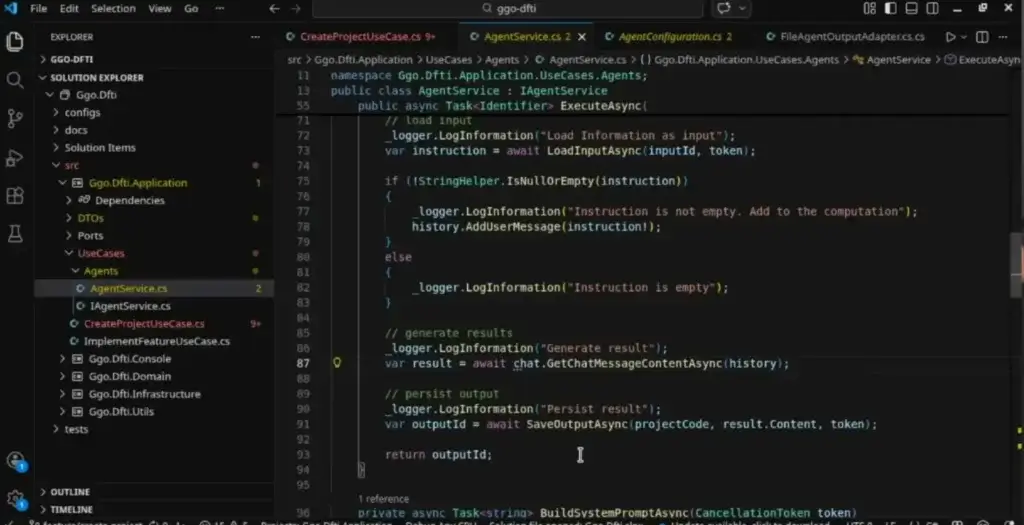The width and height of the screenshot is (1024, 525).
Task: Expand the OUTLINE section
Action: click(x=69, y=492)
